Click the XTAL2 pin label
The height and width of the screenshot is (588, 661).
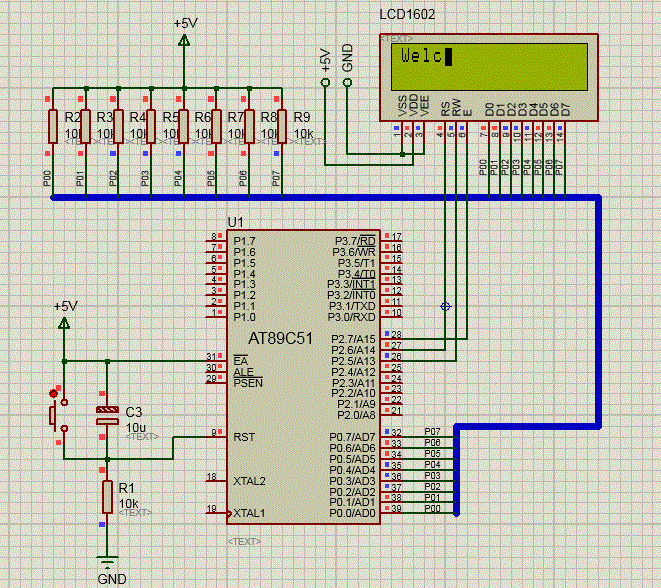click(249, 481)
